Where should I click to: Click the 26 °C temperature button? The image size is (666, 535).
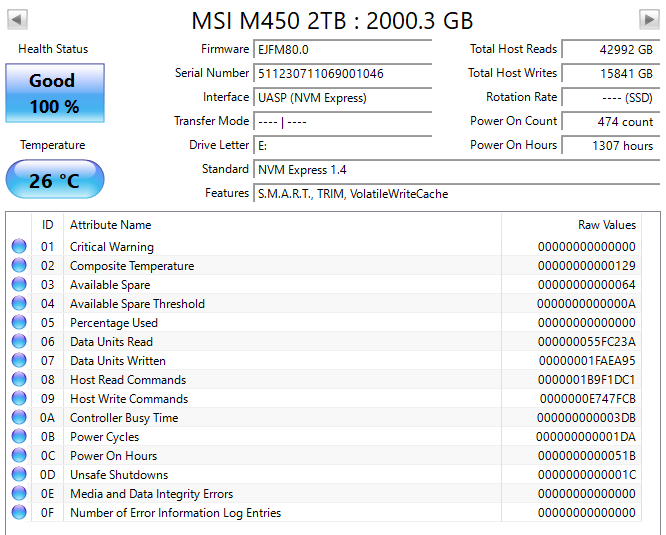tap(54, 180)
